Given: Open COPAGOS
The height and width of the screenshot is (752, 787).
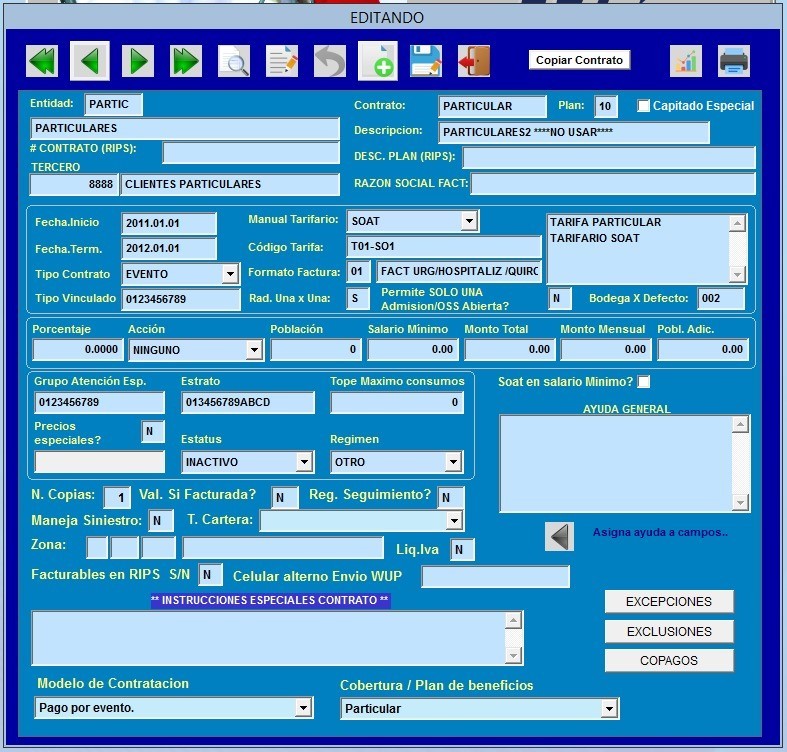Looking at the screenshot, I should point(669,660).
